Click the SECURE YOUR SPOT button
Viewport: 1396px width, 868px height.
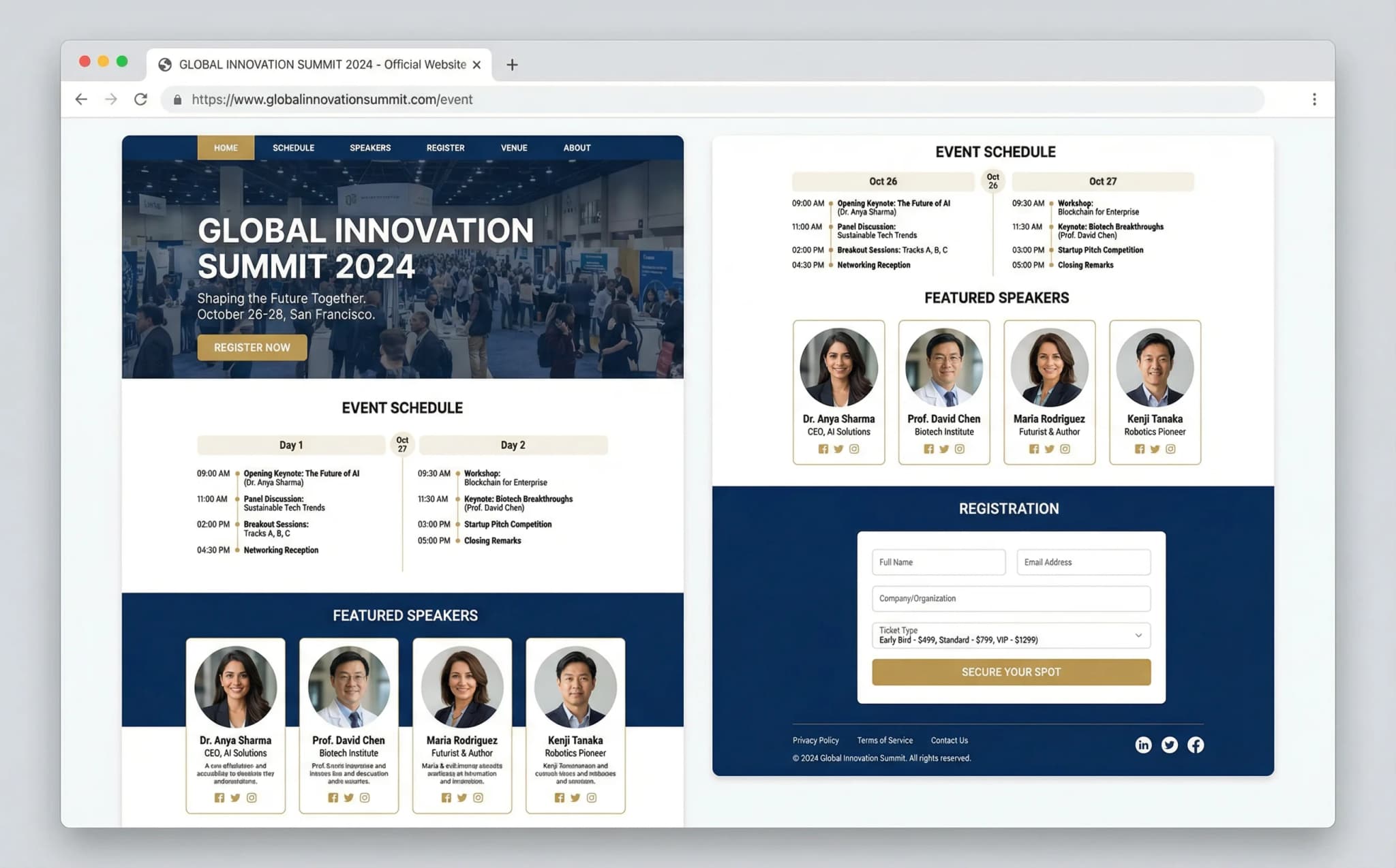point(1010,672)
